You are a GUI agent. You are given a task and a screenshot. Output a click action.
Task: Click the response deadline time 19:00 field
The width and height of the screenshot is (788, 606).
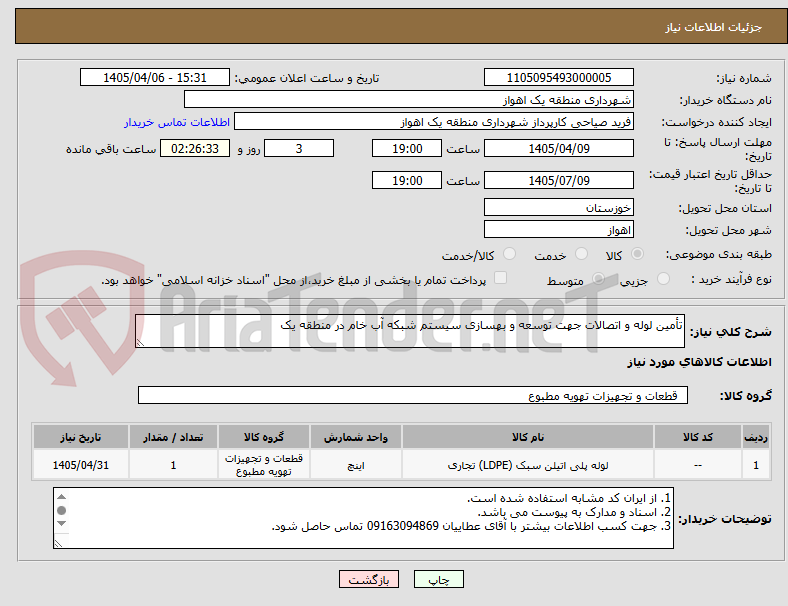407,148
